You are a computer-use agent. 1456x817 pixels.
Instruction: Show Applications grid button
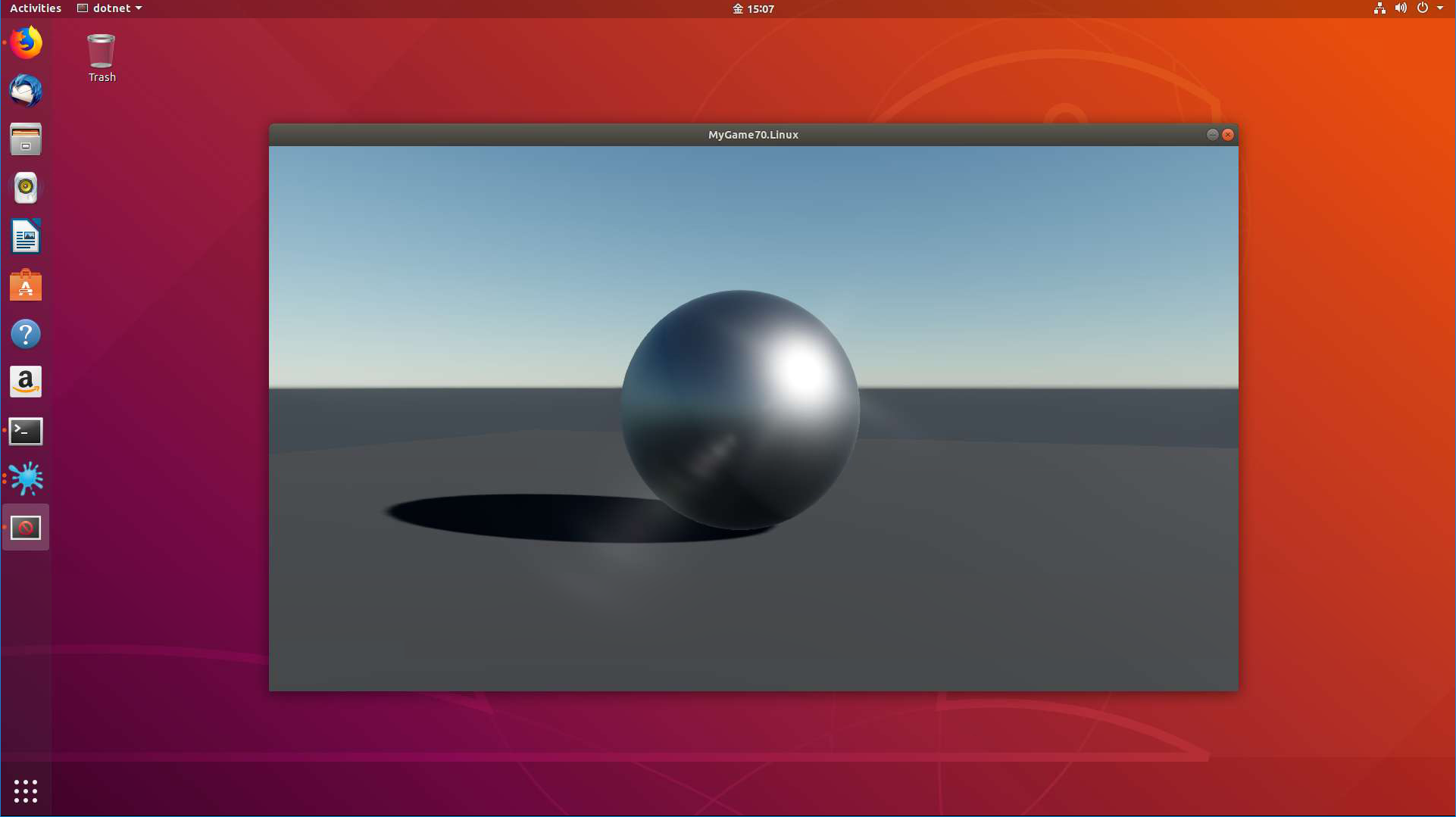click(x=26, y=791)
